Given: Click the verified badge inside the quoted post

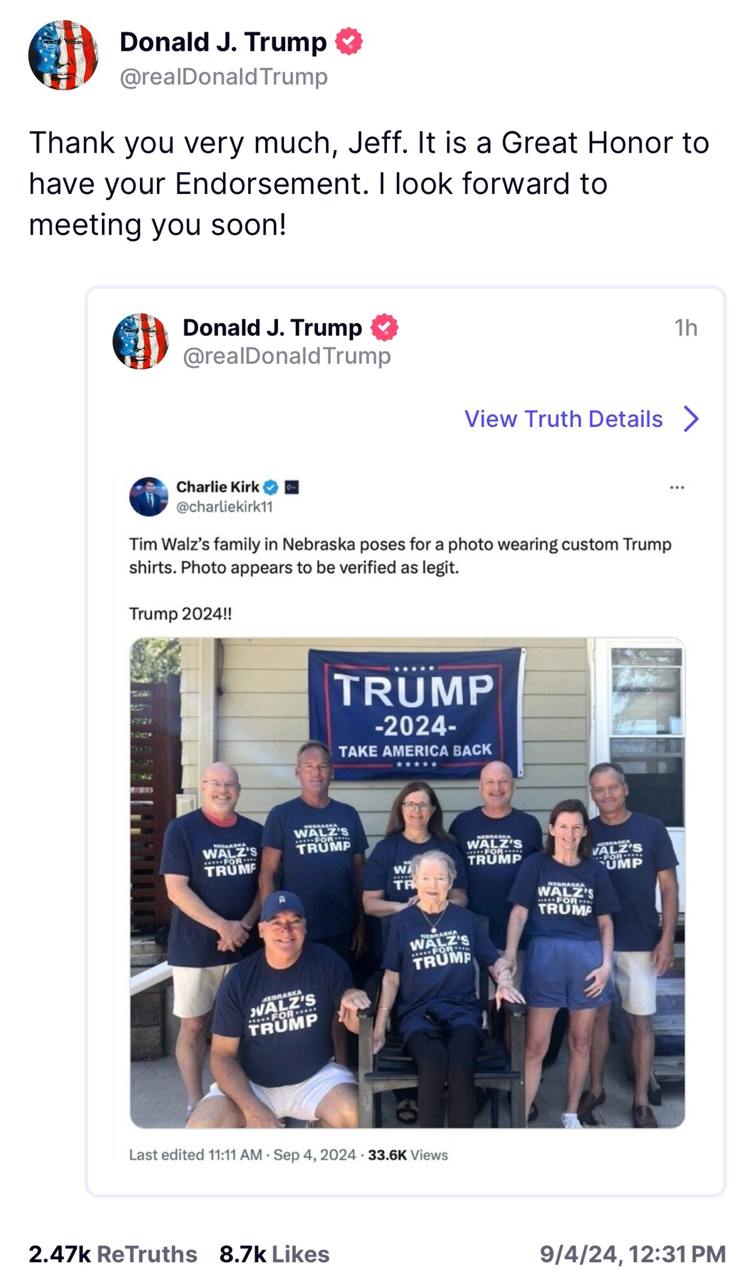Looking at the screenshot, I should click(385, 327).
